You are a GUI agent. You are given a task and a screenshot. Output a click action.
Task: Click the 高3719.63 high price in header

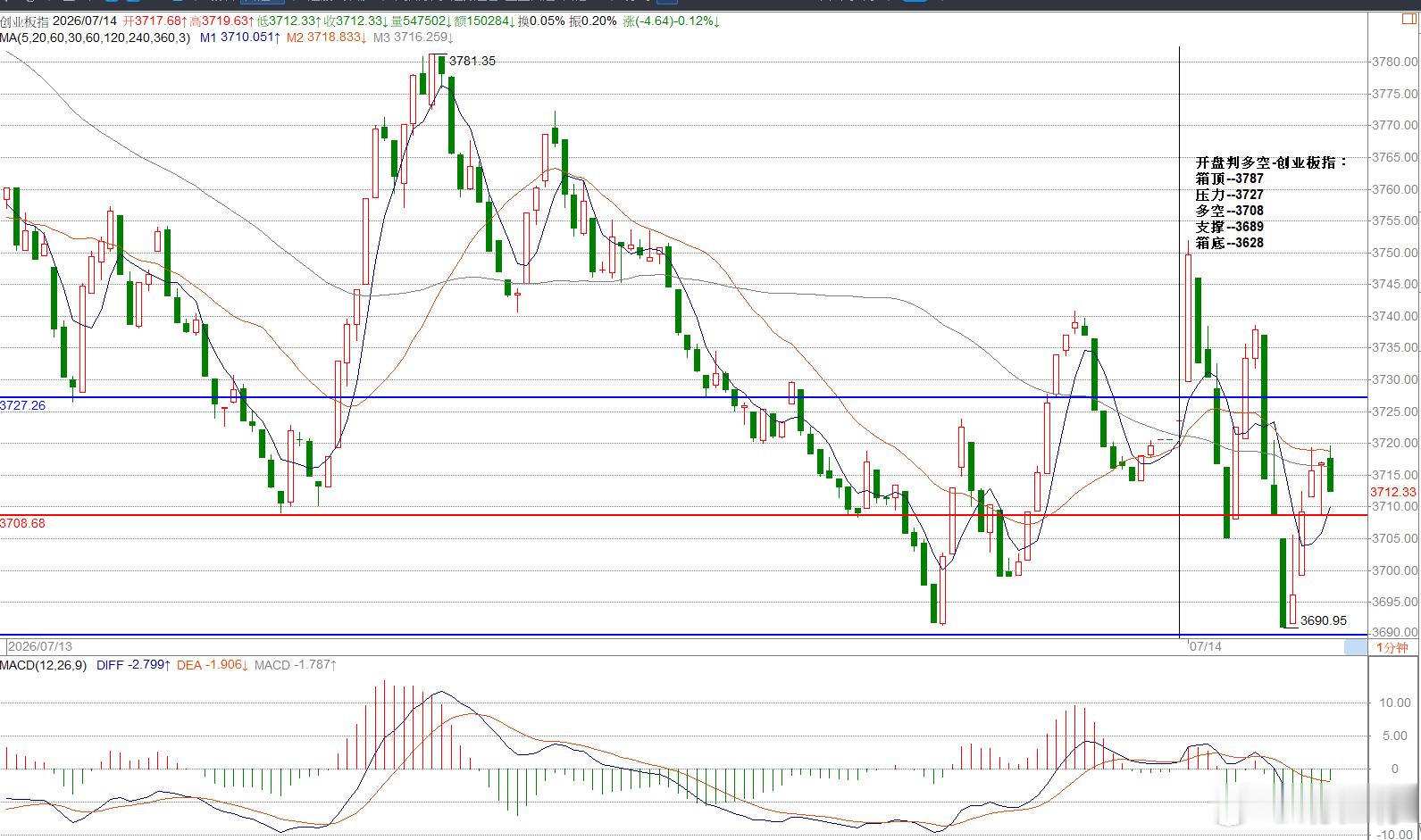[x=220, y=21]
